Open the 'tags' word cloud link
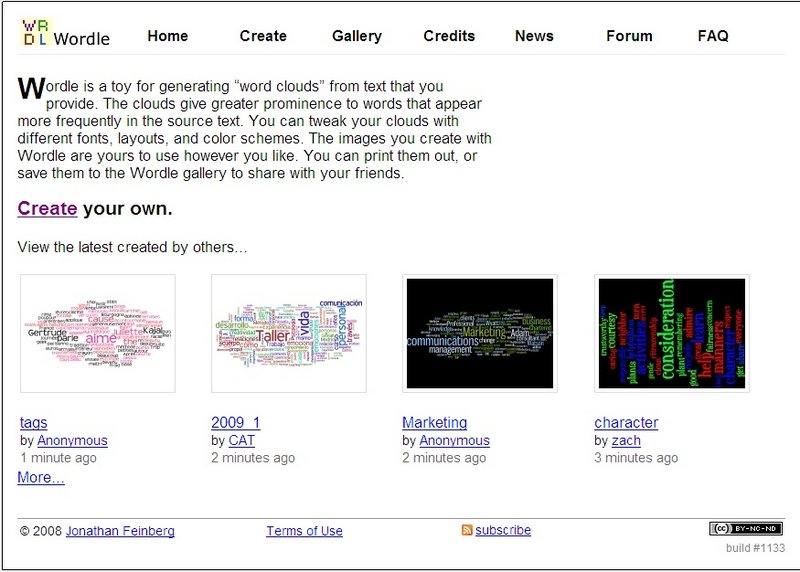This screenshot has height=572, width=800. (33, 422)
